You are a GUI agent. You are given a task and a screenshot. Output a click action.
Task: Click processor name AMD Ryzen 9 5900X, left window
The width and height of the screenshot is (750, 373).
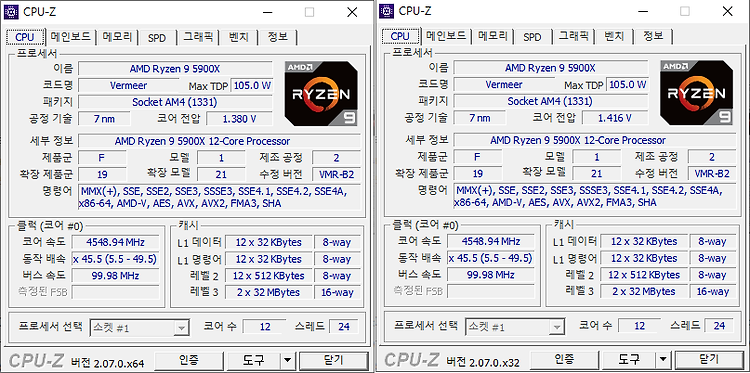pyautogui.click(x=175, y=69)
